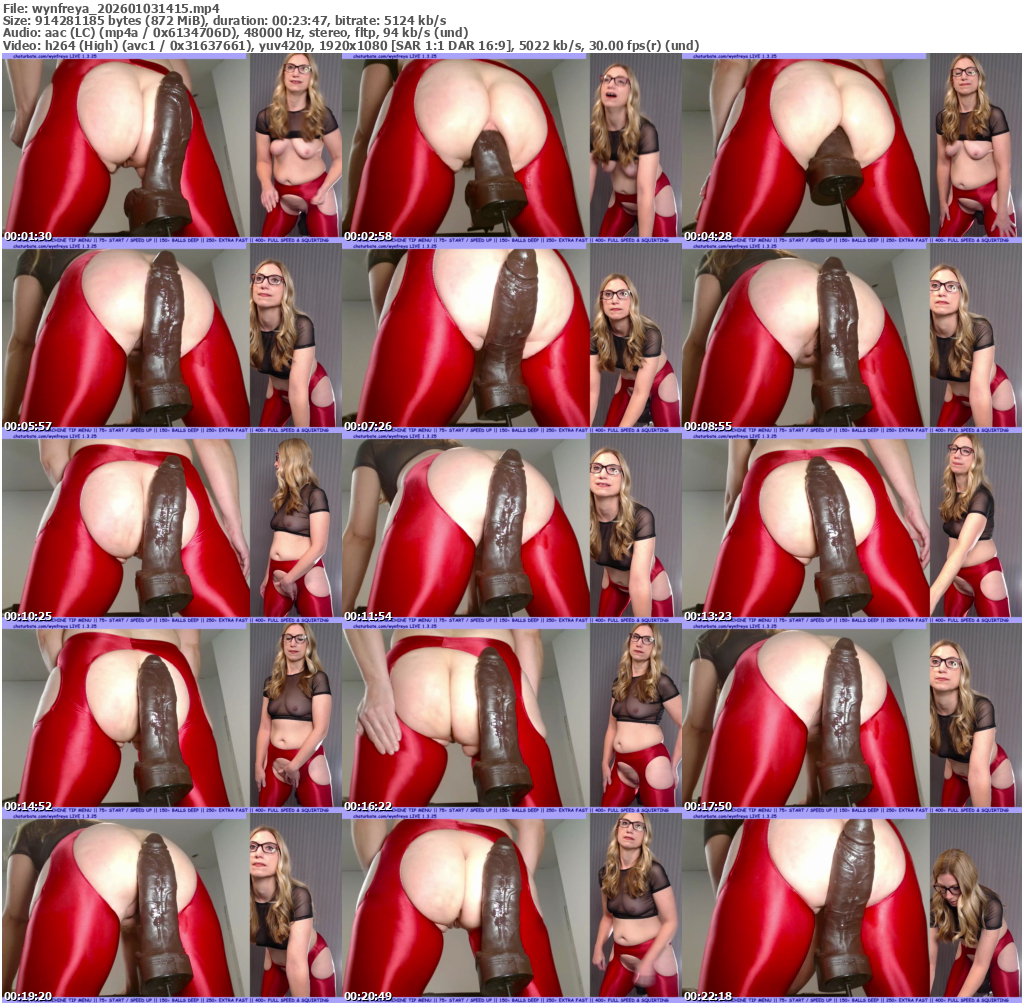The image size is (1024, 1003).
Task: Pick the frame labeled 00:05:57
Action: (171, 338)
